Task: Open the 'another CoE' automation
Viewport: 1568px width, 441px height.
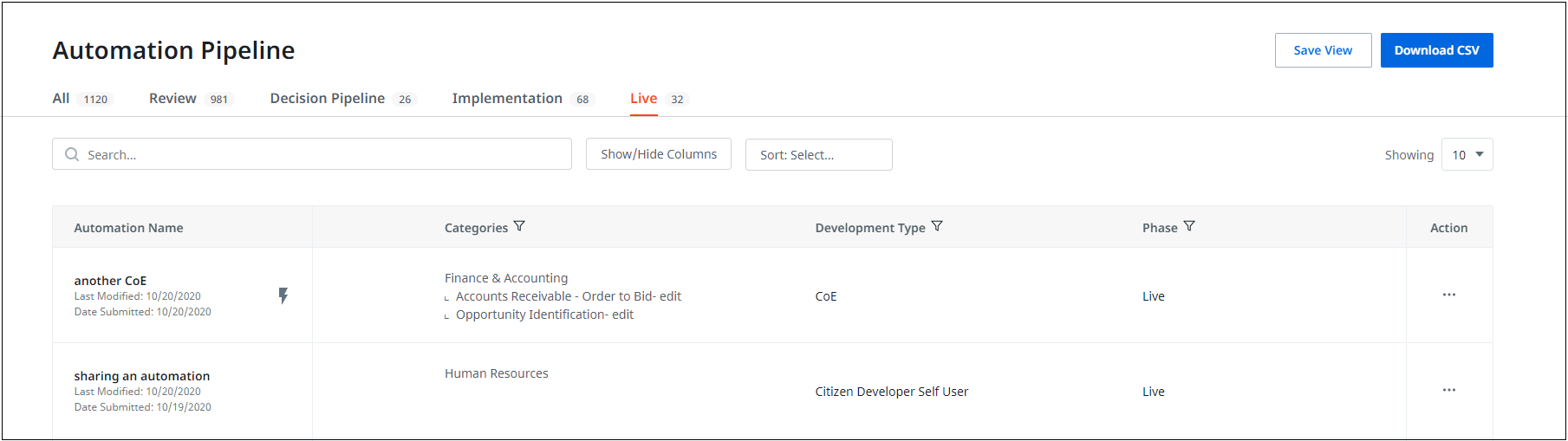Action: pyautogui.click(x=110, y=281)
